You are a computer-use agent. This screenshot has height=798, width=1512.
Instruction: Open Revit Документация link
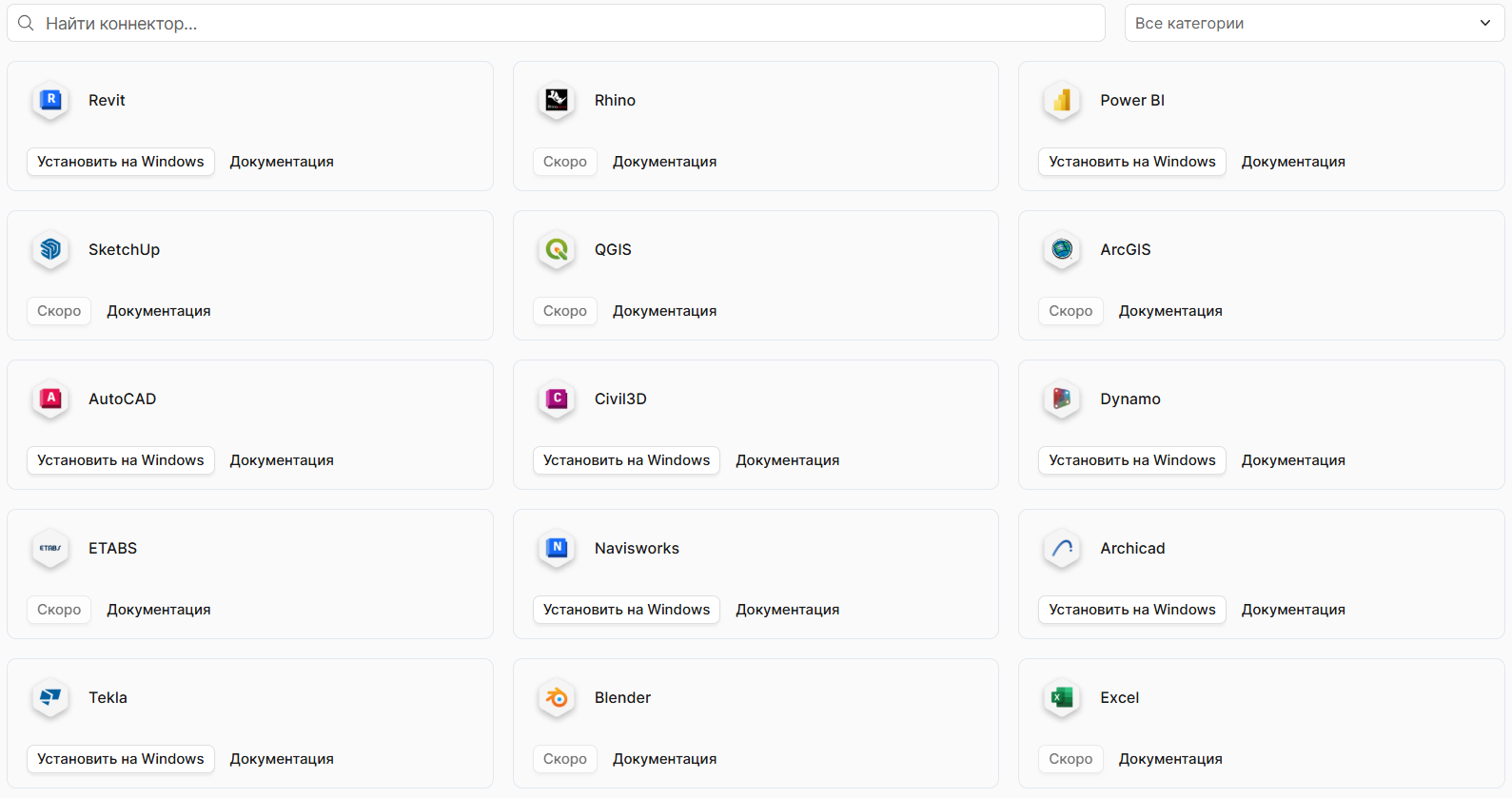(x=282, y=162)
